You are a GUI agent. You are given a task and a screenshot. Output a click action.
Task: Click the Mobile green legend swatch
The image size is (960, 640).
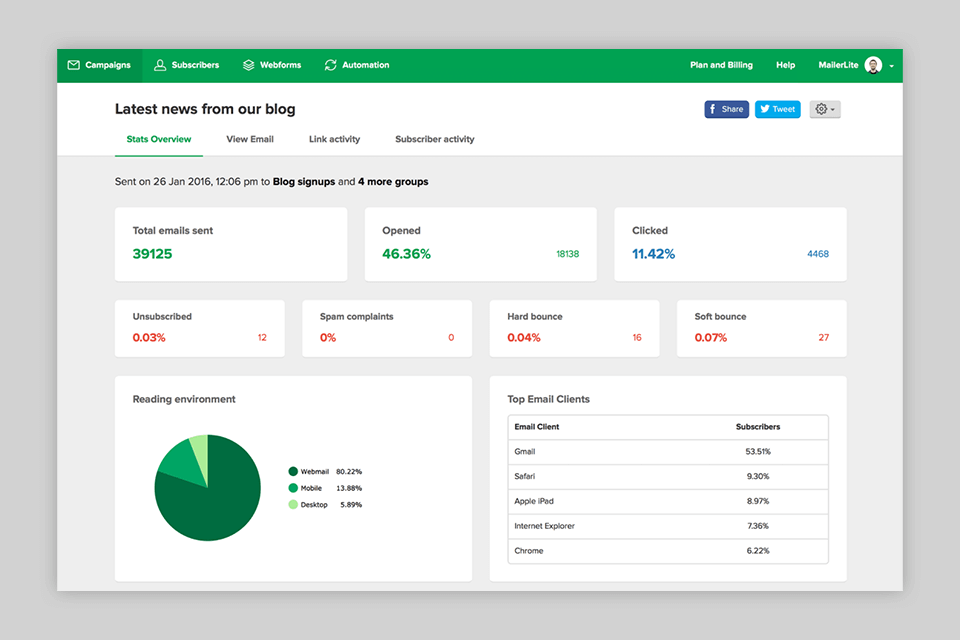293,488
